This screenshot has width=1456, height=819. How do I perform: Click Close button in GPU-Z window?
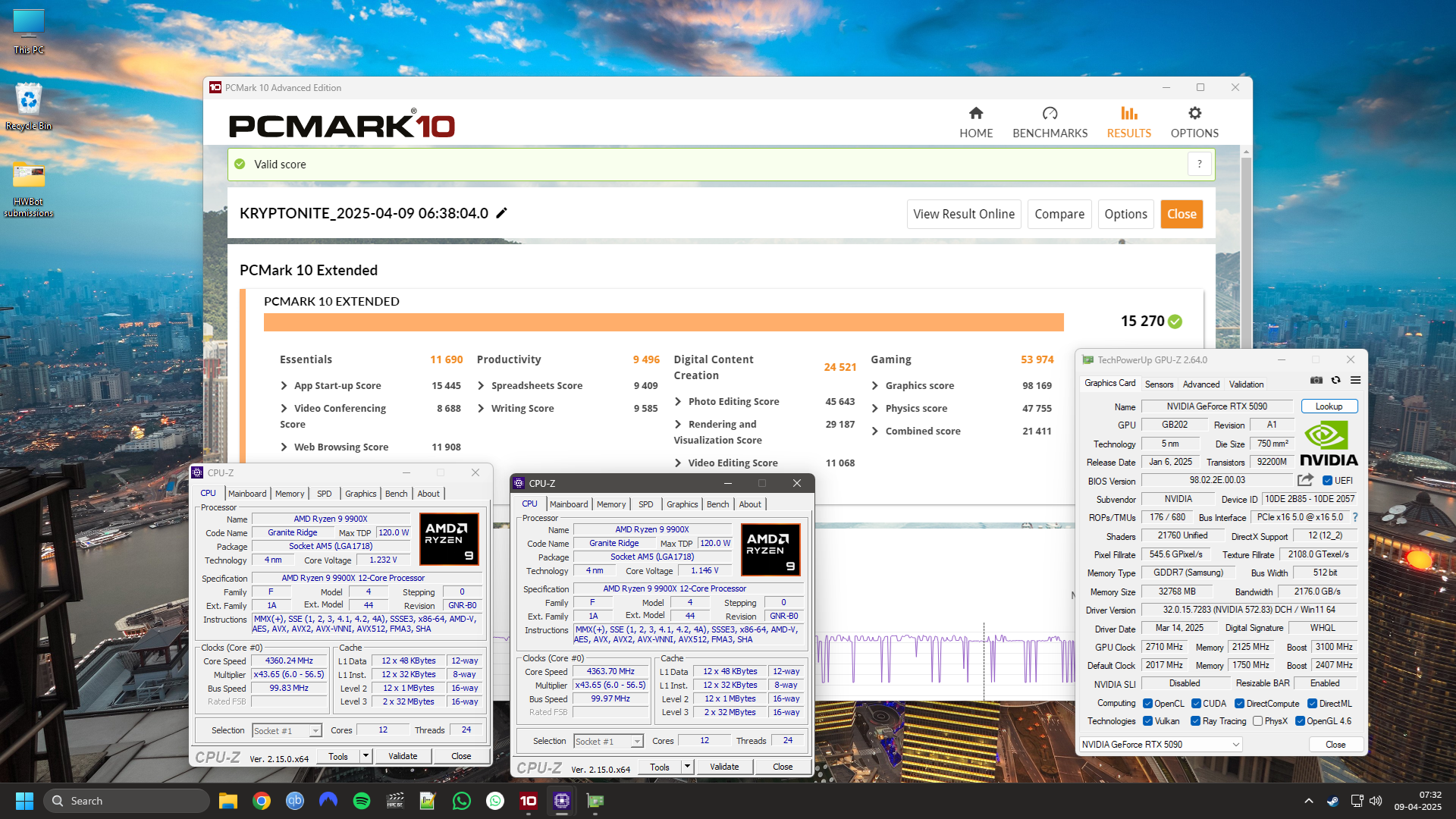point(1335,744)
